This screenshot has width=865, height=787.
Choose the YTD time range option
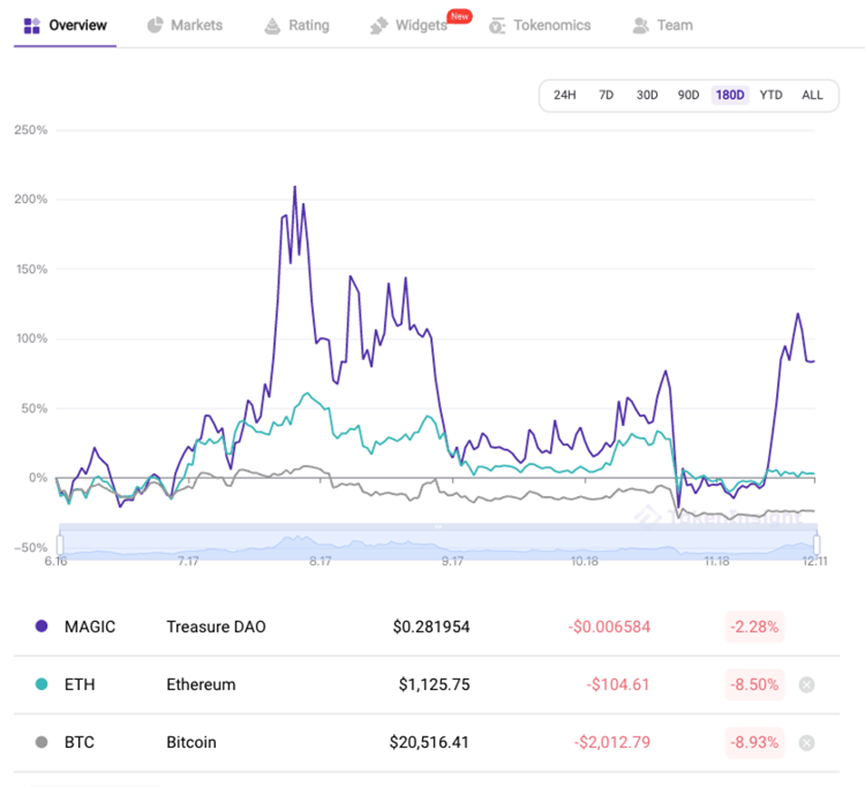(x=771, y=95)
